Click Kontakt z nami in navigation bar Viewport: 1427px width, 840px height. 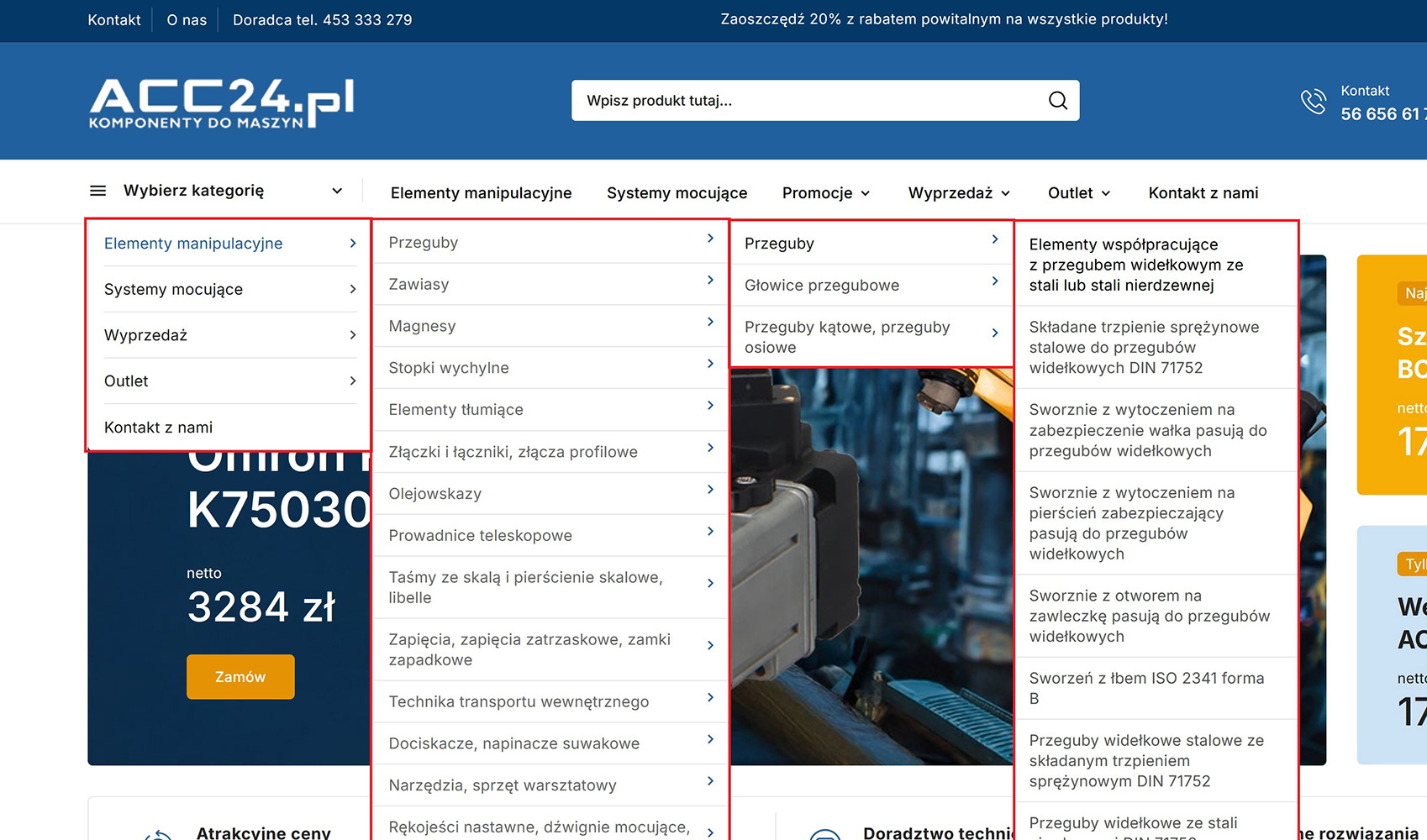point(1203,193)
